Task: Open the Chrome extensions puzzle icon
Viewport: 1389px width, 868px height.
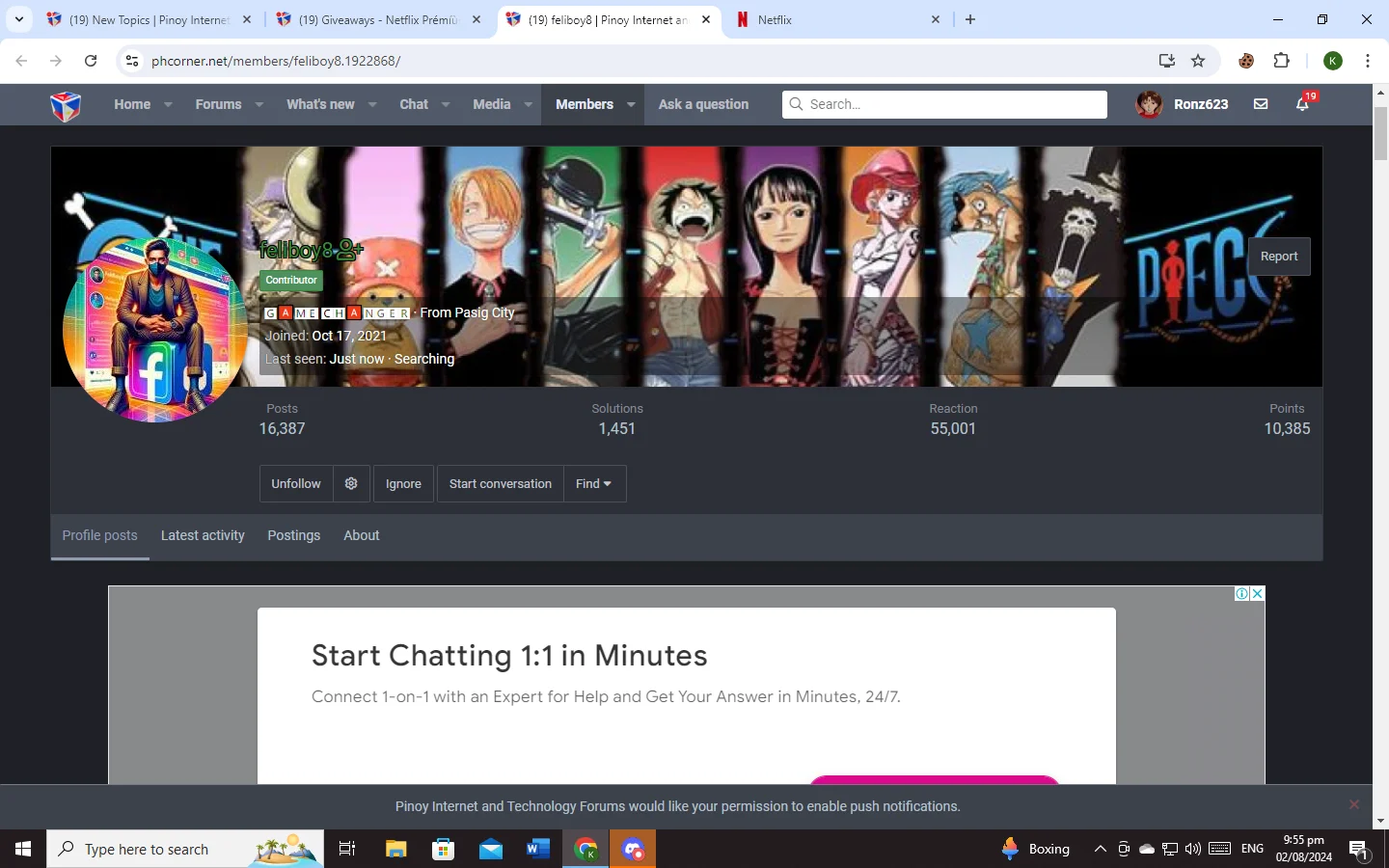Action: (x=1281, y=61)
